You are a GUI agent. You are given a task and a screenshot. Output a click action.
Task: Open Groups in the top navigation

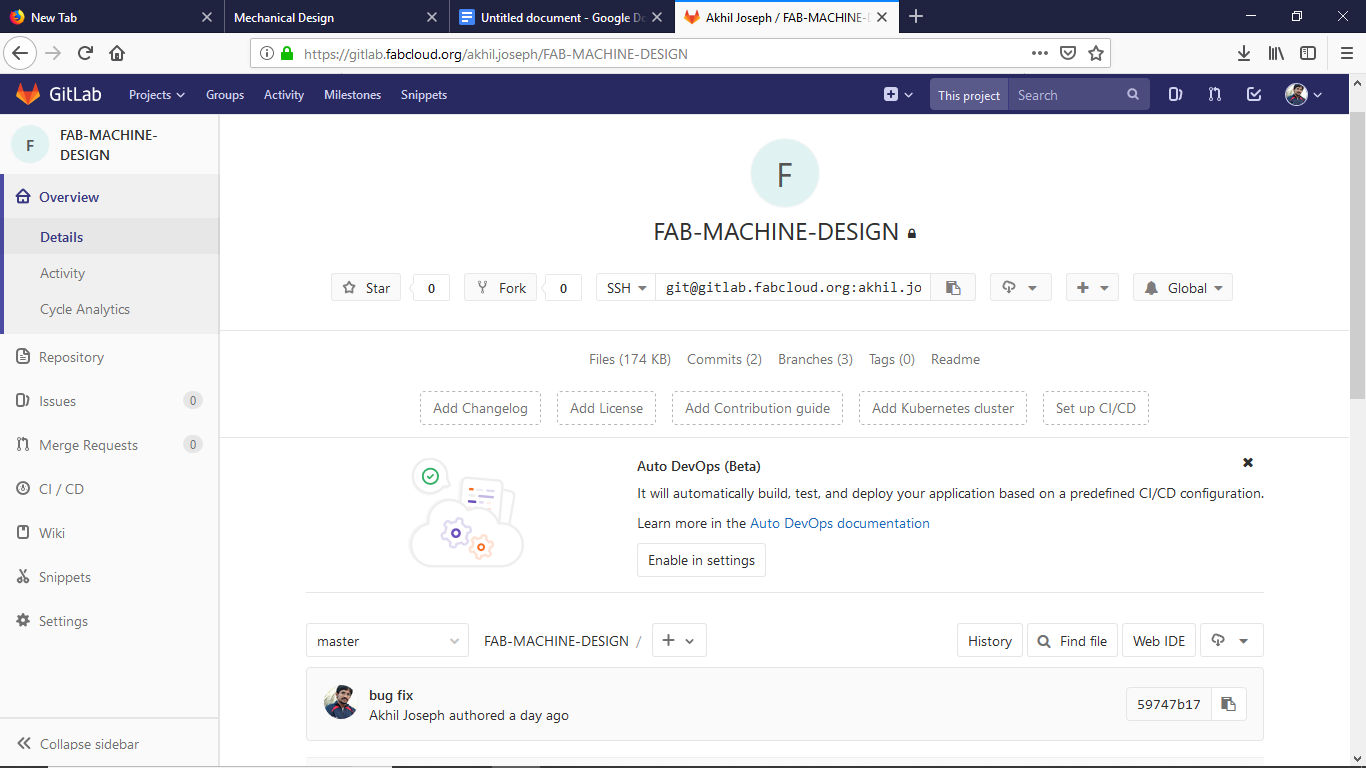[225, 95]
